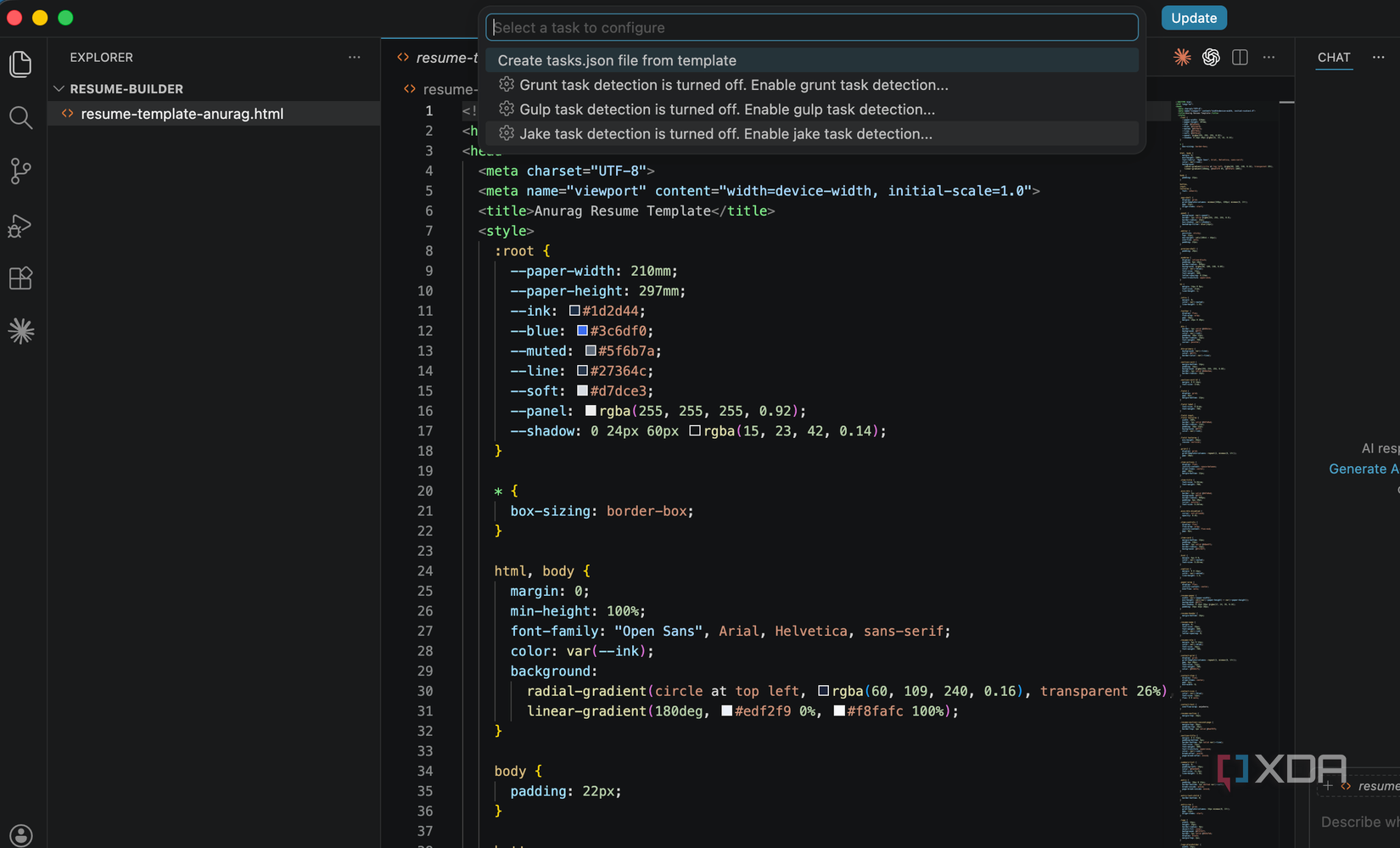Click the #edf2f9 gradient color swatch

tap(726, 710)
